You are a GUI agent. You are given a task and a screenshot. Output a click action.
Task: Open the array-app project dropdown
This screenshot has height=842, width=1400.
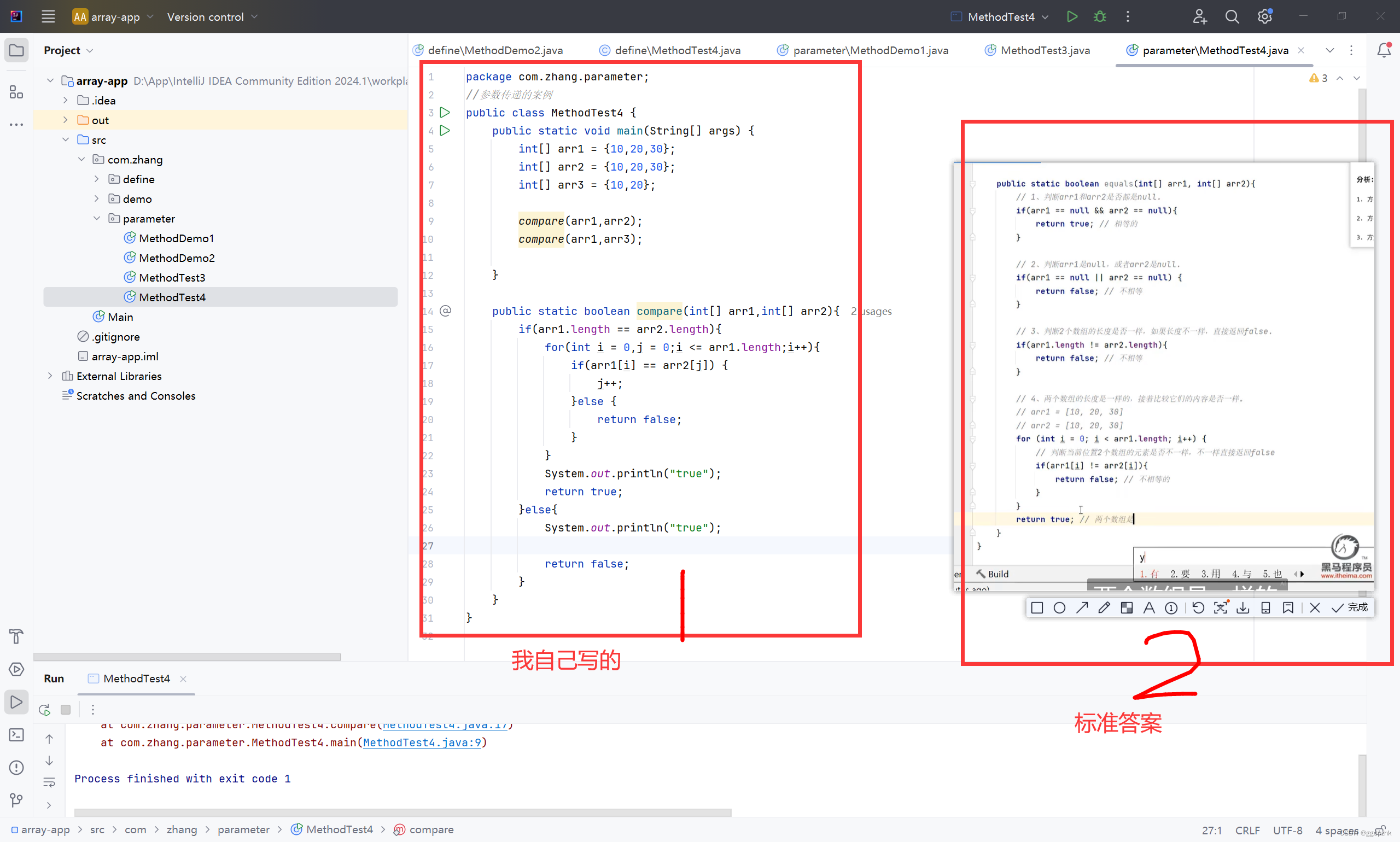114,16
